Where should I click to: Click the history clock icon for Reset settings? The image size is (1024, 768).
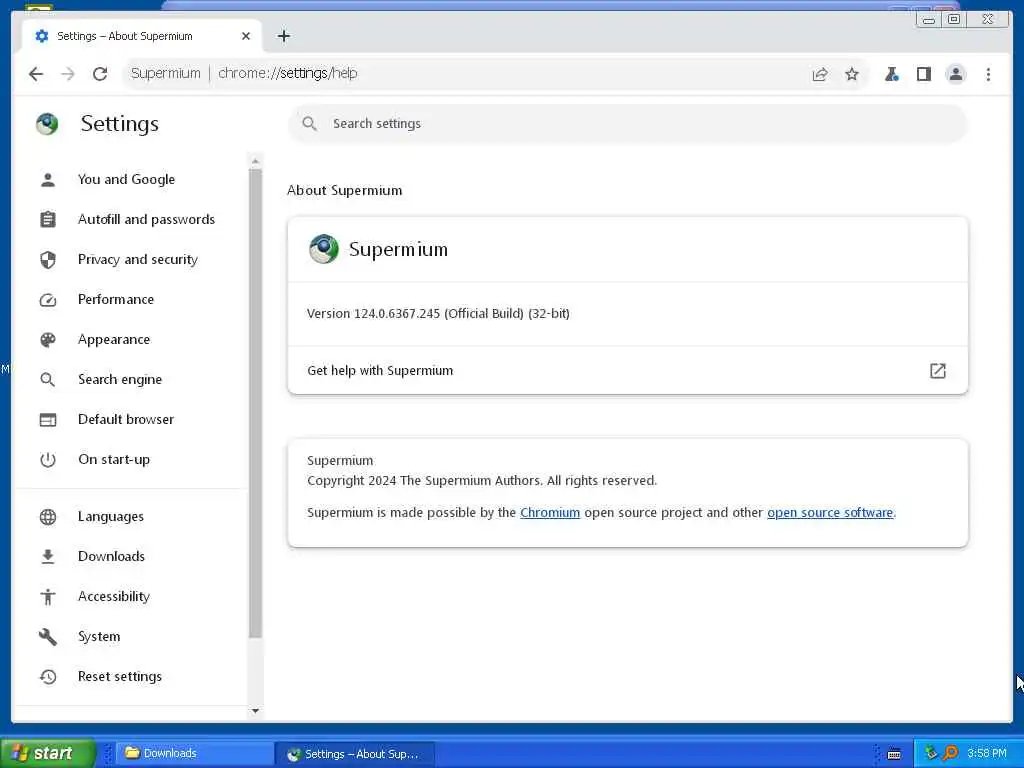[48, 677]
